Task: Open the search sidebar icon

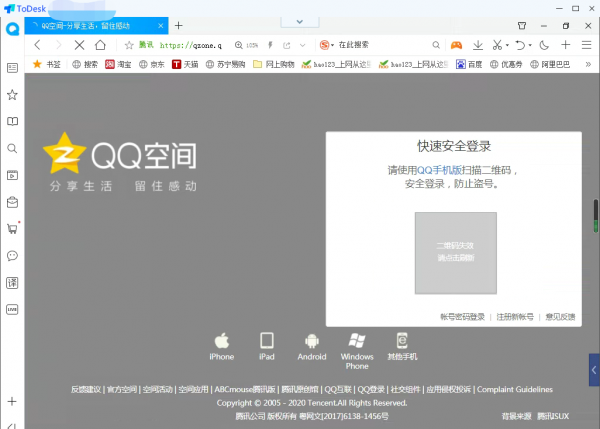Action: pyautogui.click(x=12, y=148)
